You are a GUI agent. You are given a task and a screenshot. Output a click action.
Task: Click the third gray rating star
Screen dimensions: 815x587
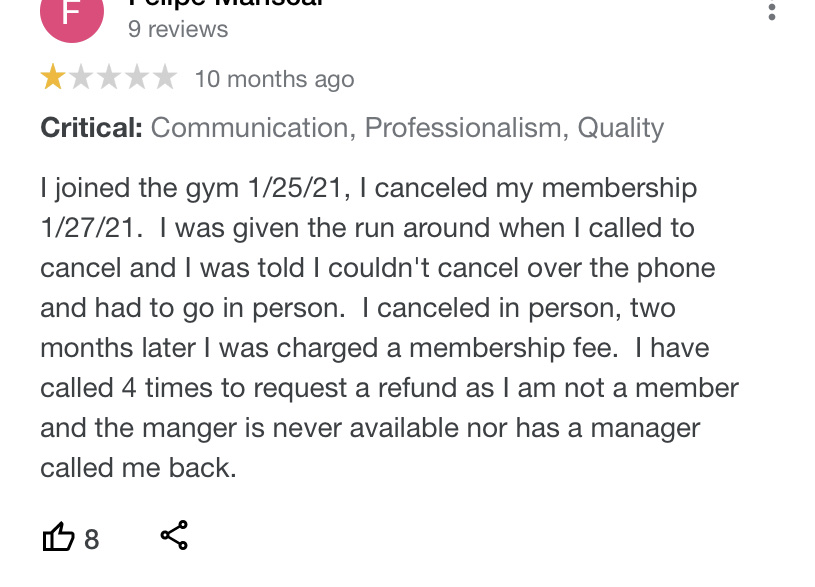coord(109,78)
